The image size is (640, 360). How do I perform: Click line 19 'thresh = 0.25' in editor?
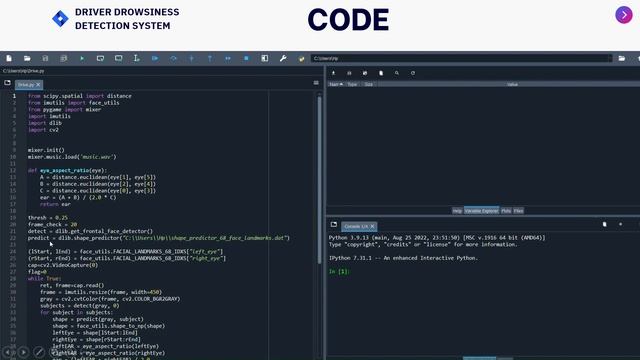point(48,218)
